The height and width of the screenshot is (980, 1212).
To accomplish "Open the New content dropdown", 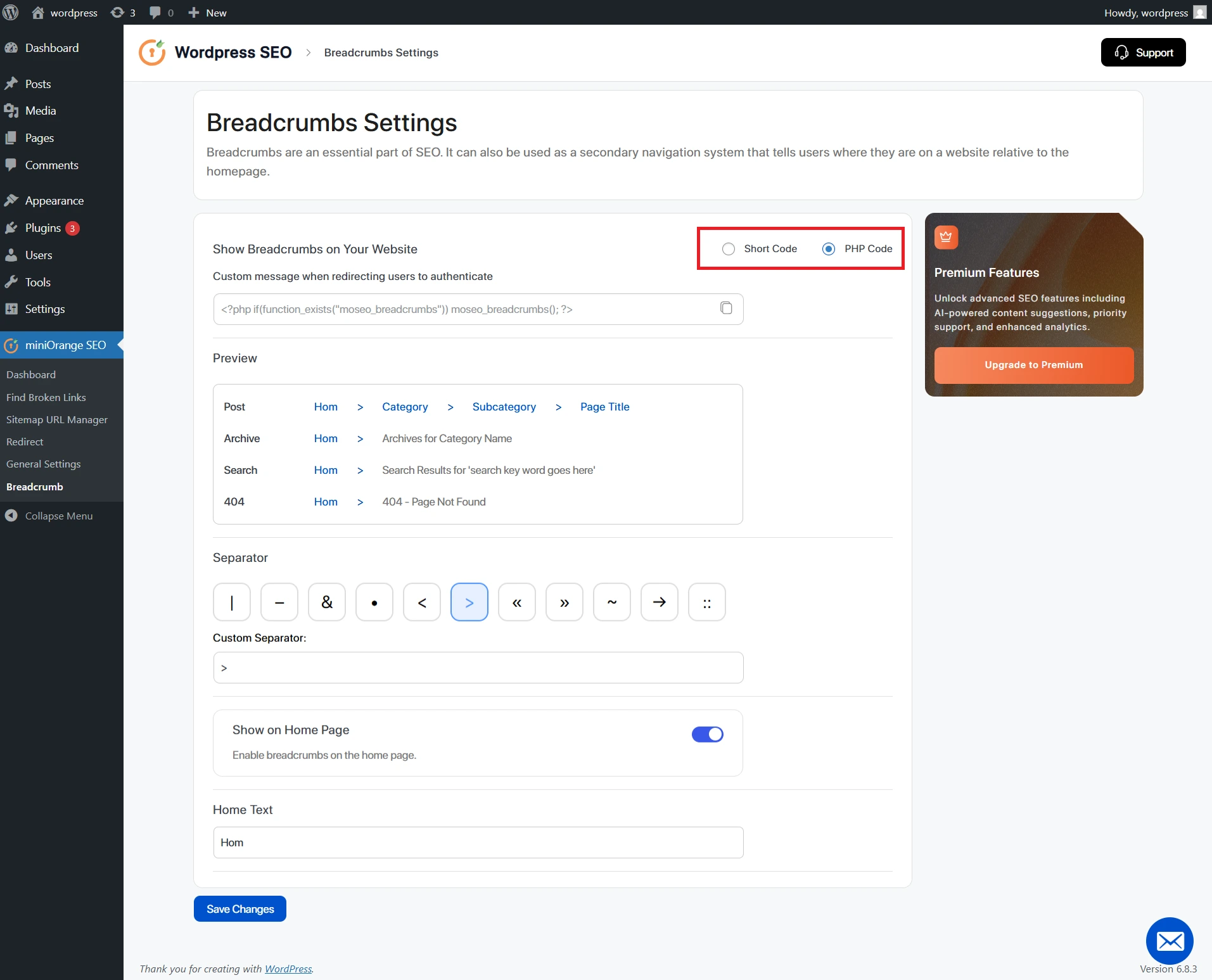I will pyautogui.click(x=207, y=12).
